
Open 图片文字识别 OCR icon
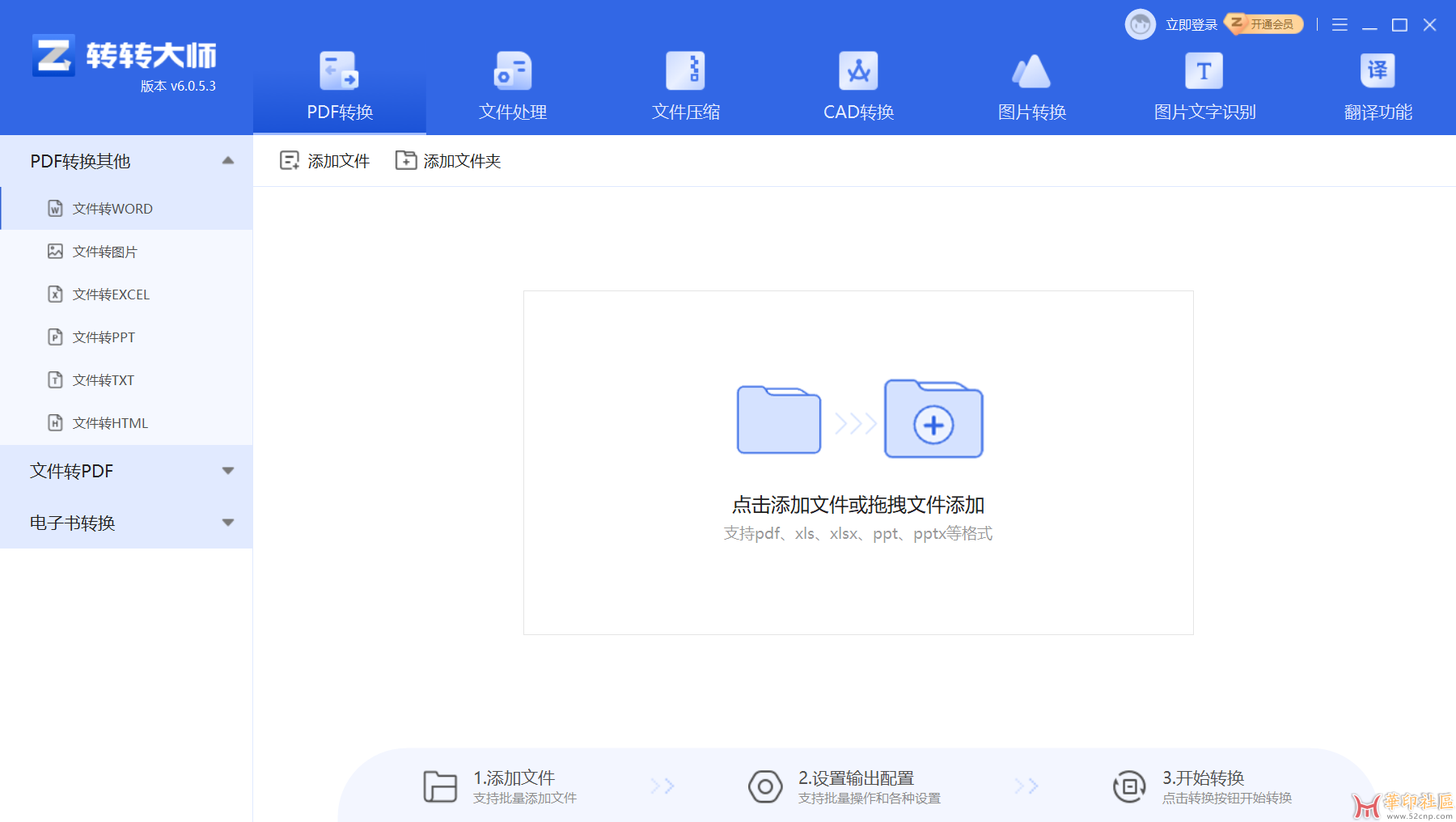1204,71
